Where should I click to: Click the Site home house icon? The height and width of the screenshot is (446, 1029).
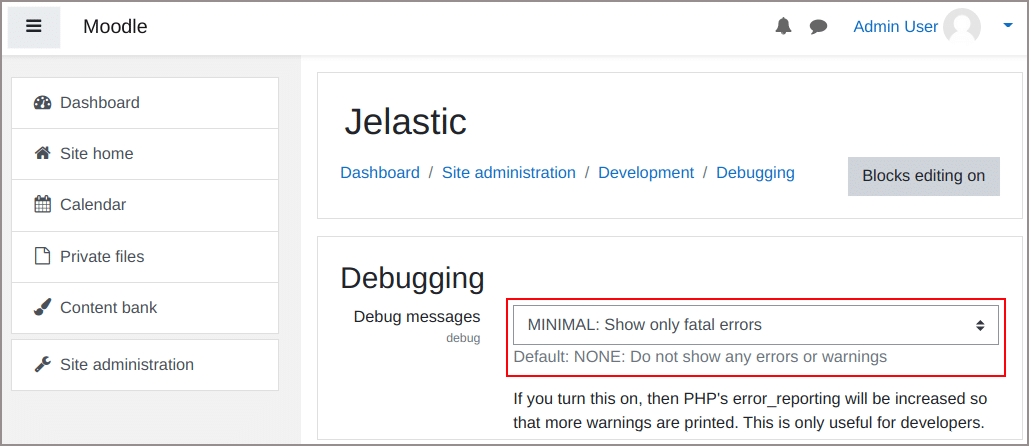43,153
